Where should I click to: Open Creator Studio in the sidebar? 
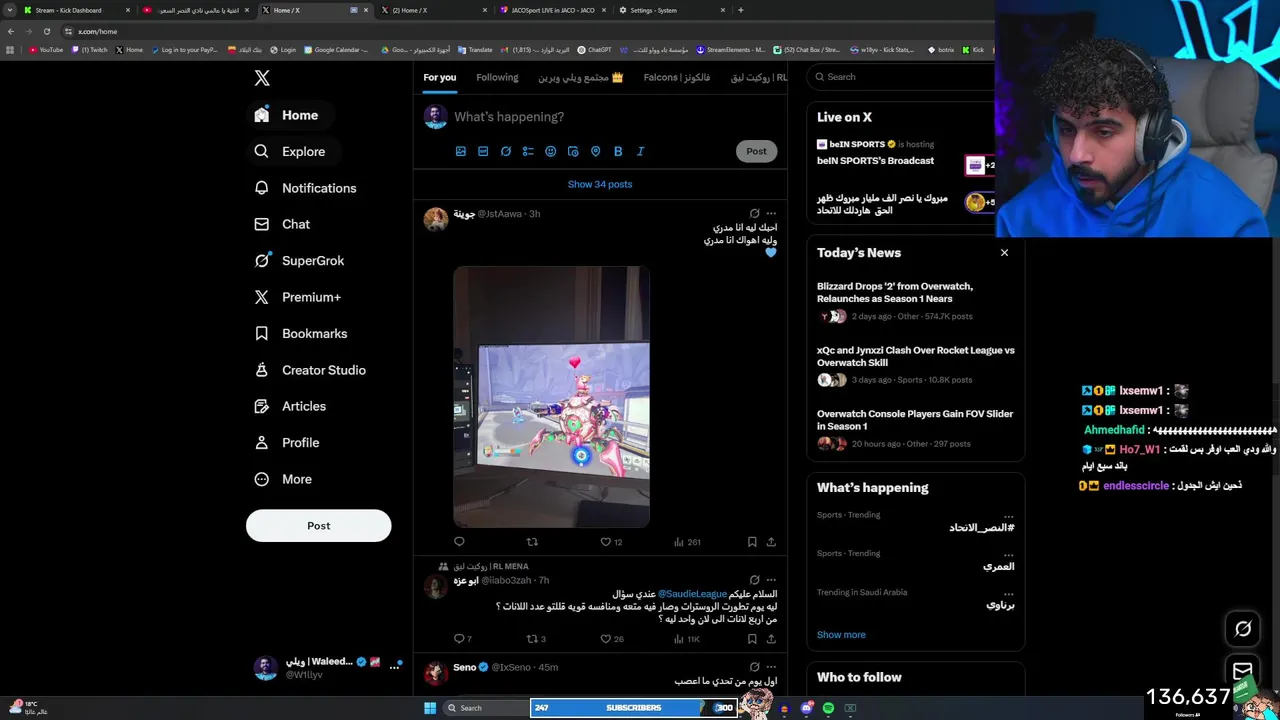pyautogui.click(x=310, y=370)
